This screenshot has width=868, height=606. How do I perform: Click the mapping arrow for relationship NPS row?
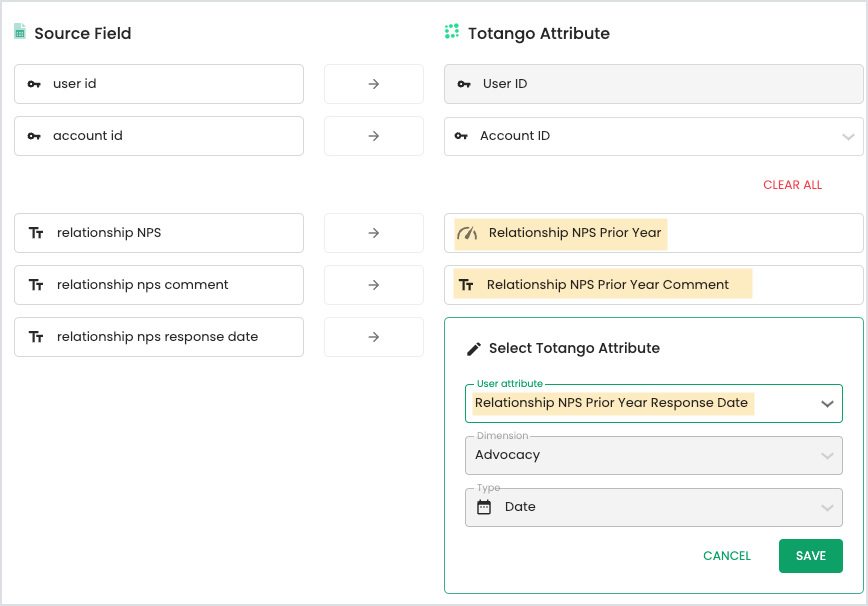point(374,233)
